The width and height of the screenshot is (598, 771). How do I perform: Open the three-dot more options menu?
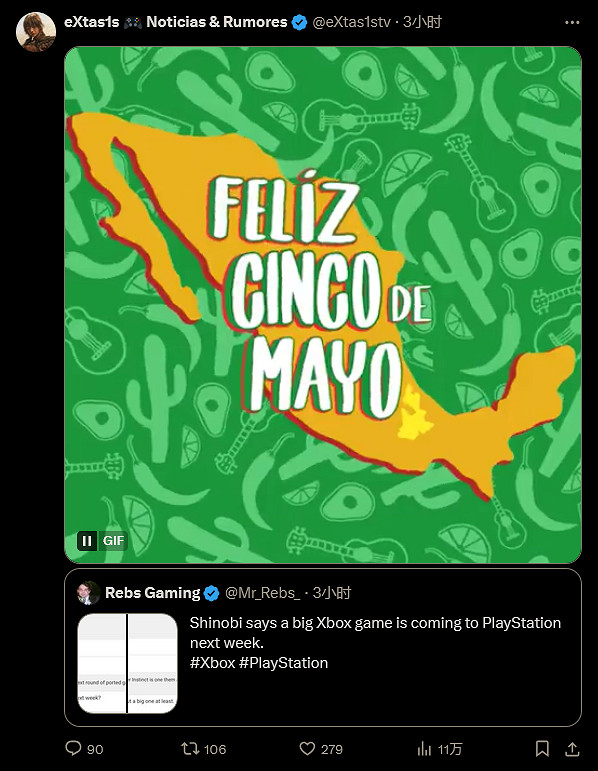[572, 23]
